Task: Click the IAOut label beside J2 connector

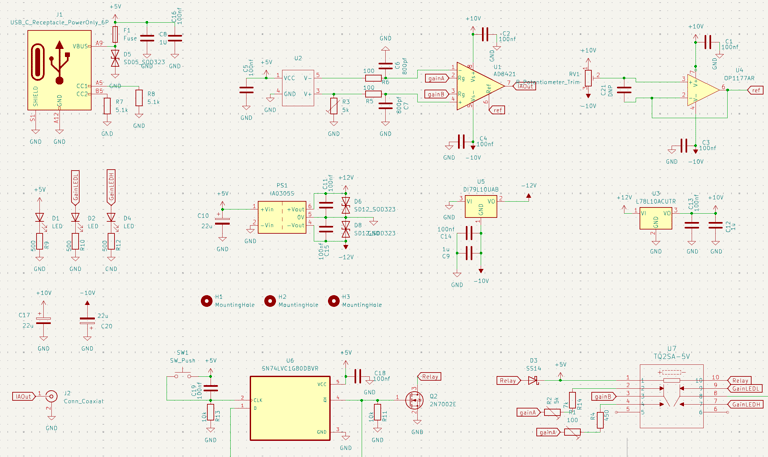Action: pyautogui.click(x=24, y=396)
